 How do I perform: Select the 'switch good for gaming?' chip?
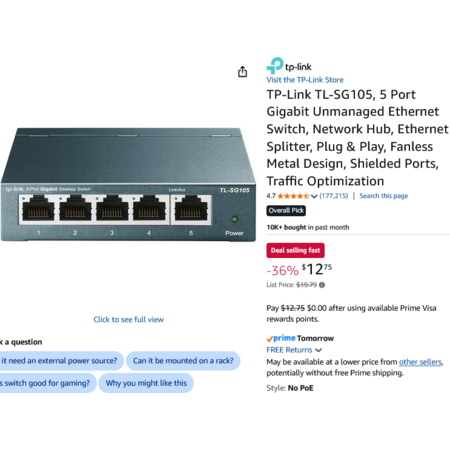(47, 383)
